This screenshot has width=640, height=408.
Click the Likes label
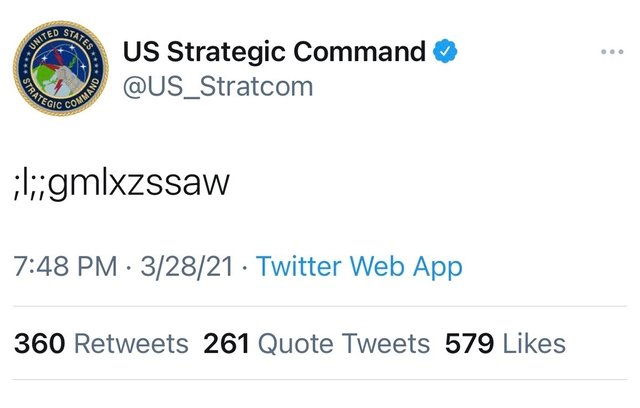click(x=534, y=344)
